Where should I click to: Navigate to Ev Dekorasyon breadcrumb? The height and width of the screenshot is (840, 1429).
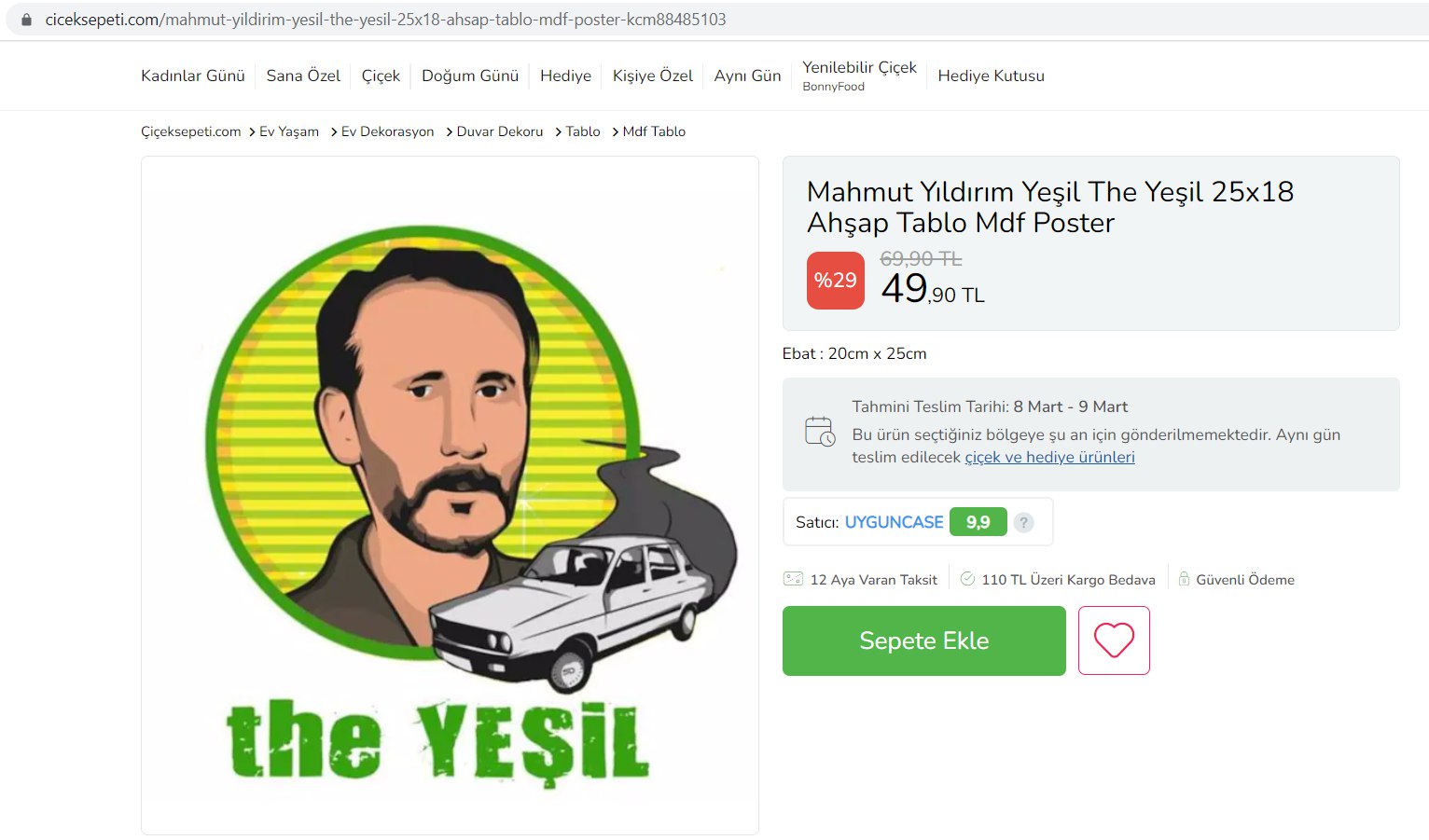click(387, 131)
